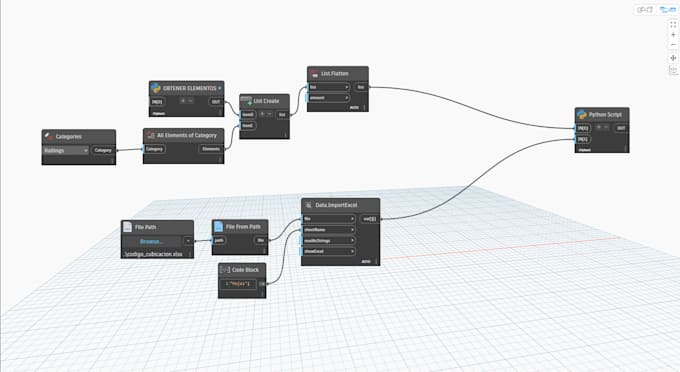
Task: Add an input port on List Create
Action: pos(262,114)
